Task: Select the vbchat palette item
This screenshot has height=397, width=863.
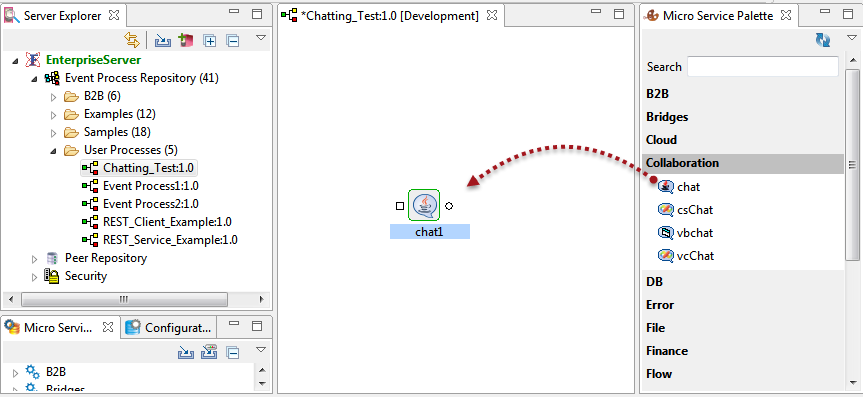Action: click(x=685, y=233)
